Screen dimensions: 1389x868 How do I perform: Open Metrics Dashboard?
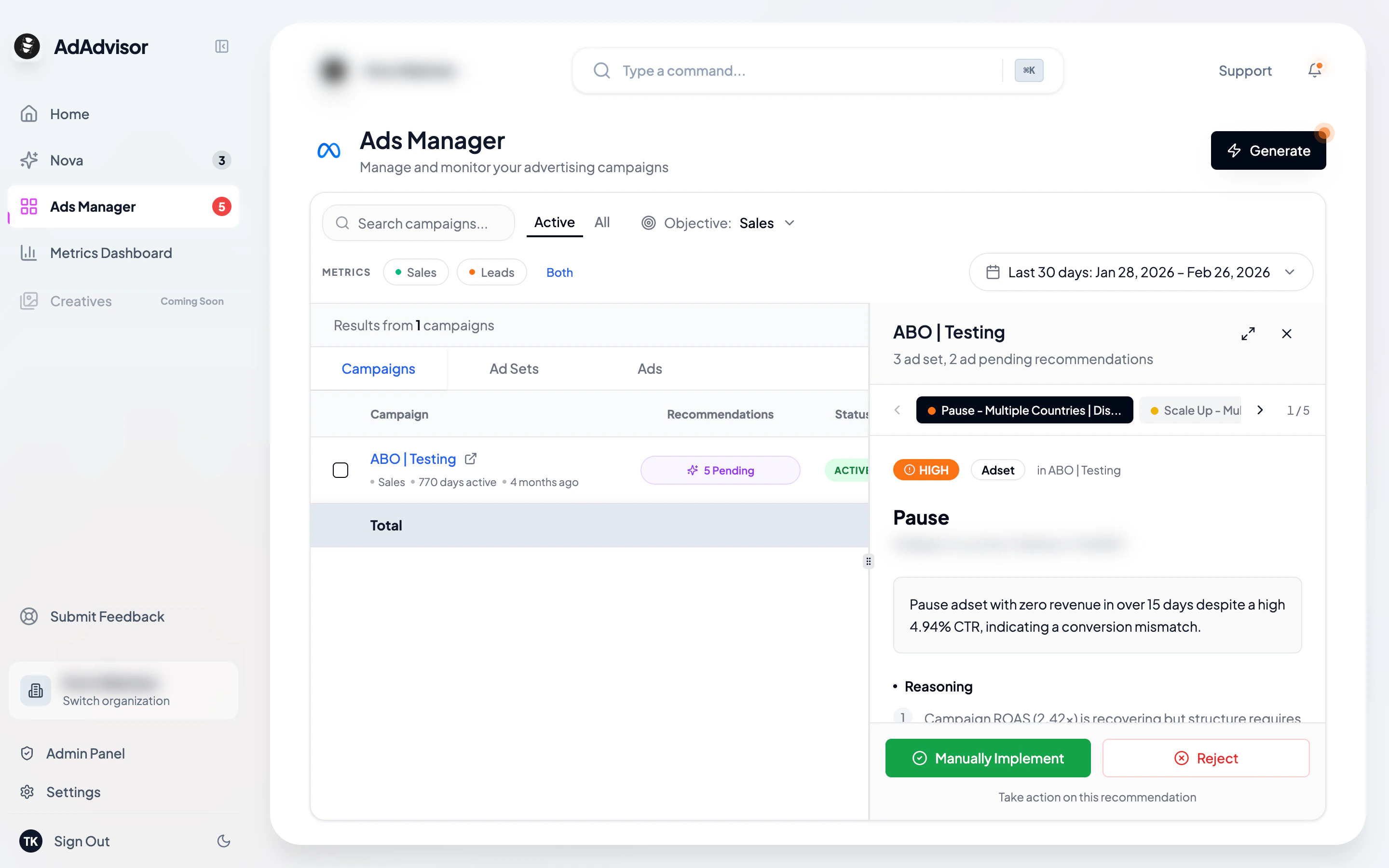click(x=123, y=253)
